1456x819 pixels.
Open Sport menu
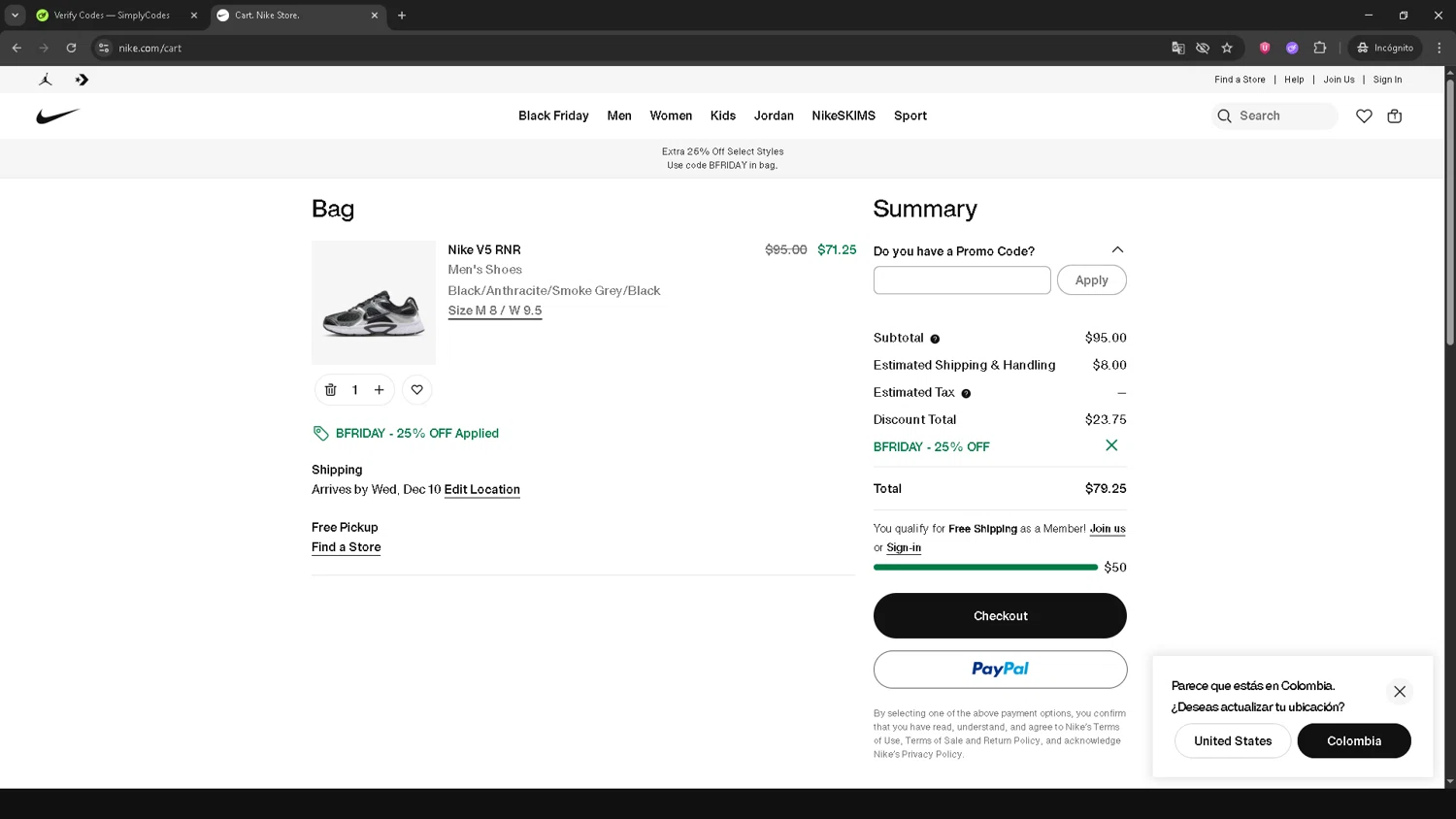(x=910, y=115)
